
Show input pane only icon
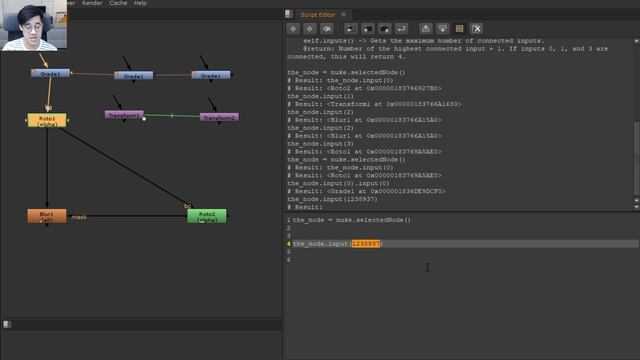point(426,29)
